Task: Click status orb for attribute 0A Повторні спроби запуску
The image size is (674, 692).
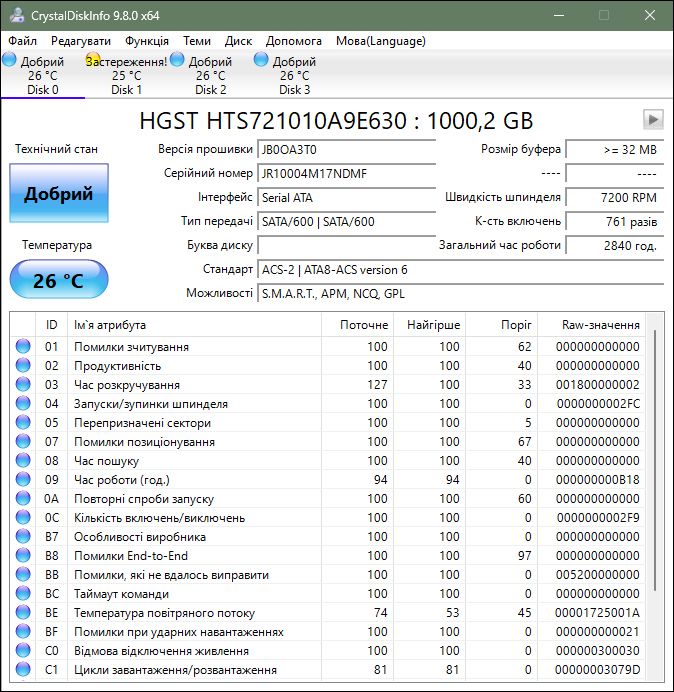Action: [x=23, y=498]
